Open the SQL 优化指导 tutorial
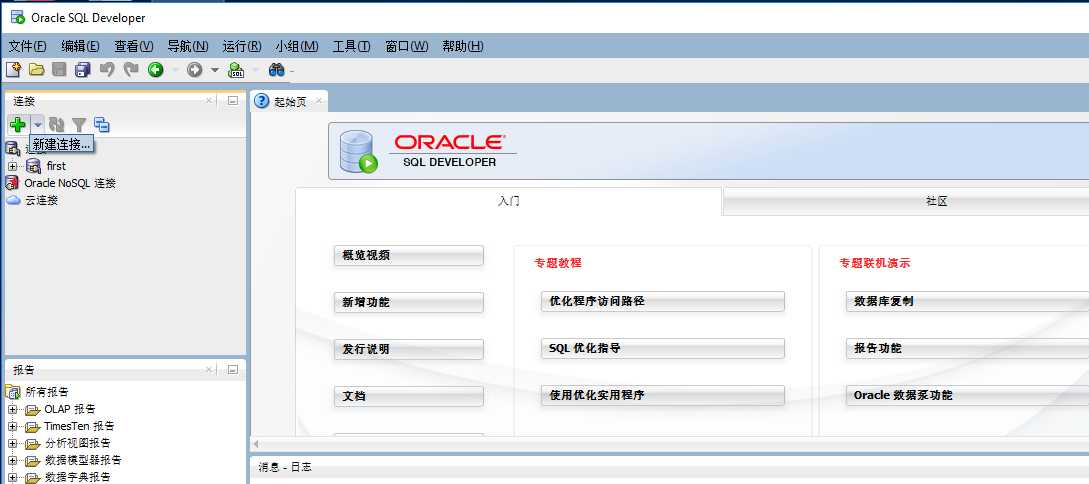 [x=663, y=349]
